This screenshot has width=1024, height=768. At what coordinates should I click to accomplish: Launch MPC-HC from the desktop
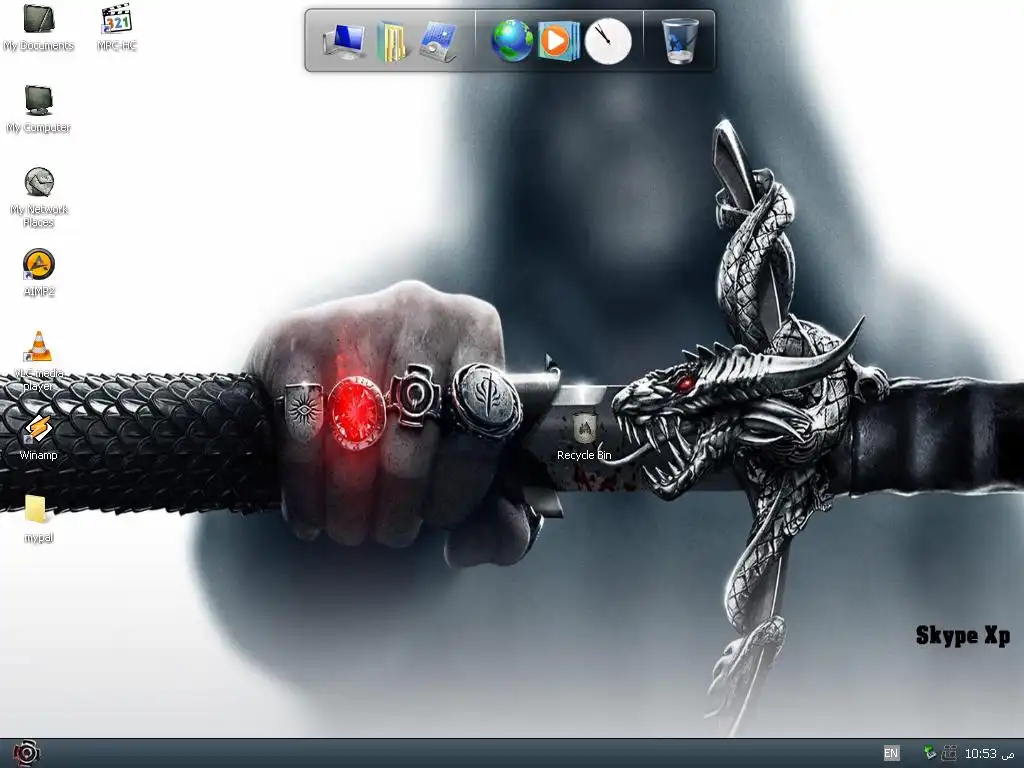click(x=117, y=28)
